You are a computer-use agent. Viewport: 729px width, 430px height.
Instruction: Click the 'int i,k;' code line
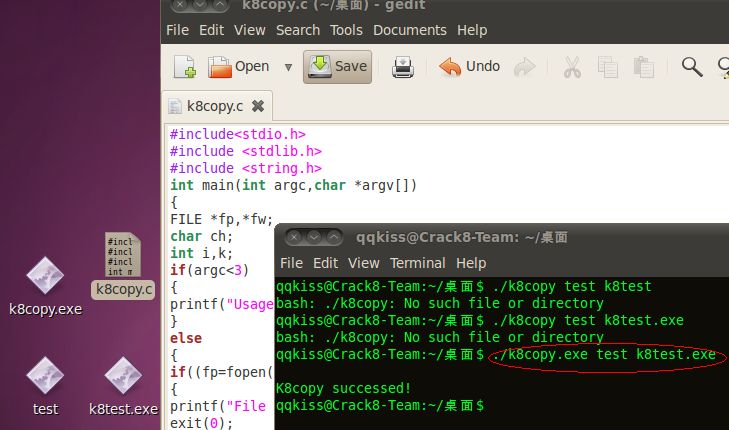pyautogui.click(x=201, y=253)
